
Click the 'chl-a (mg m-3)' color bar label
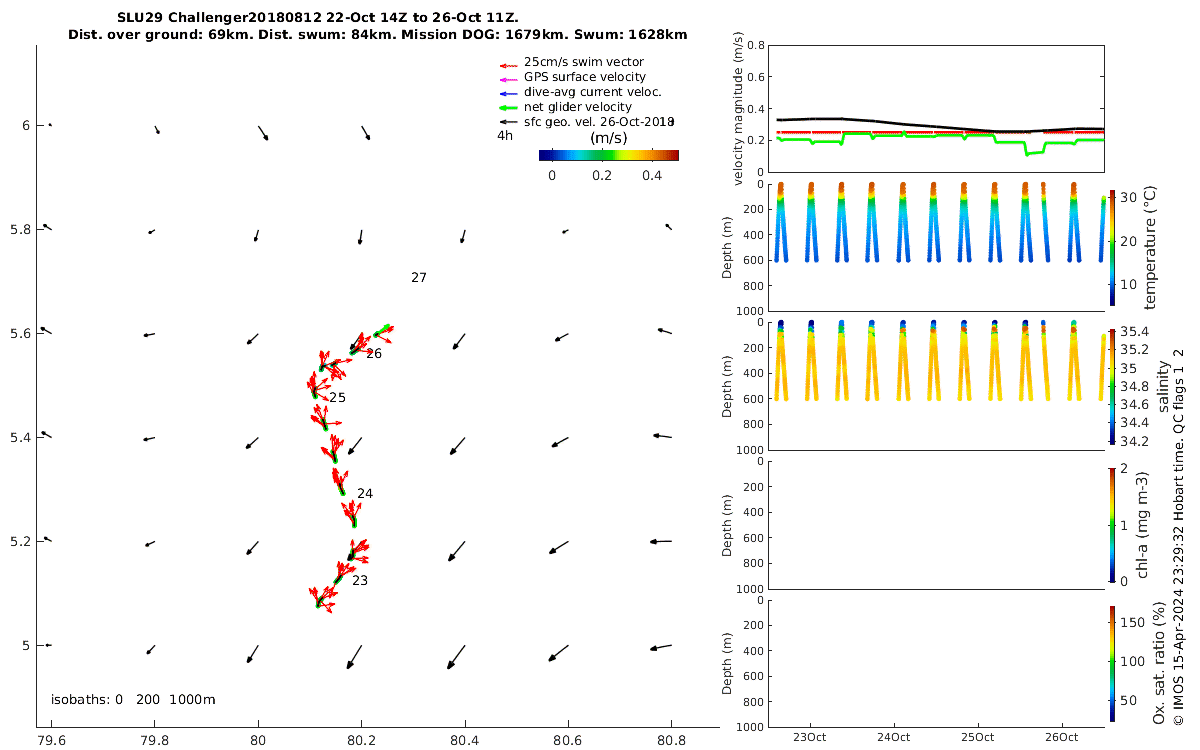tap(1142, 524)
